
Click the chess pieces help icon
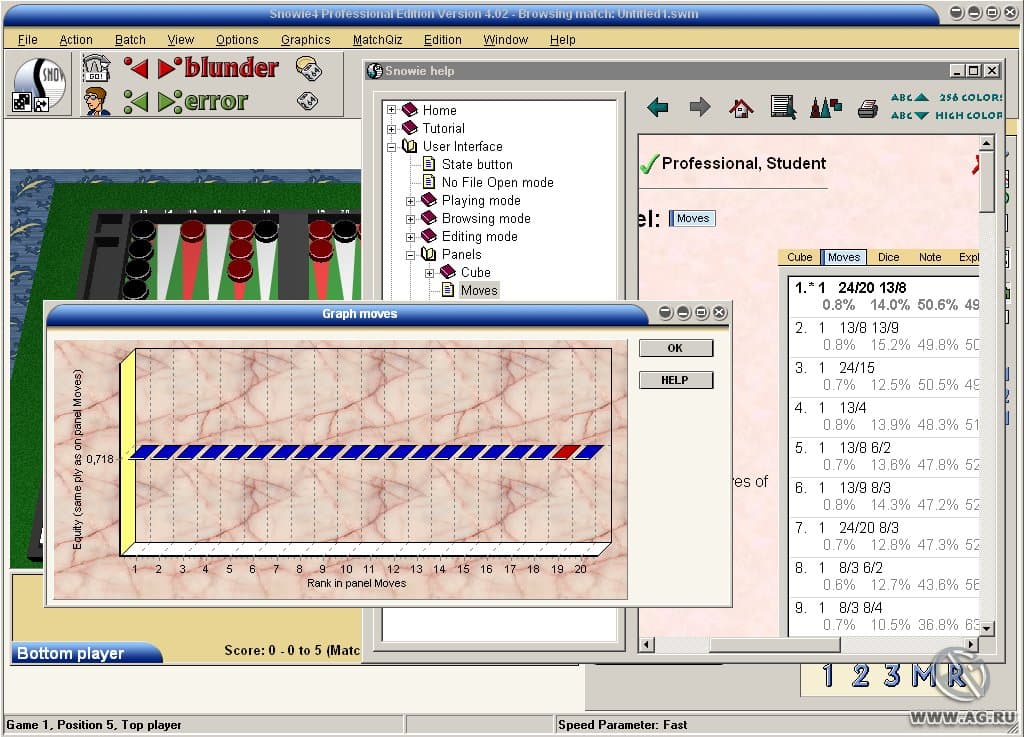(825, 107)
